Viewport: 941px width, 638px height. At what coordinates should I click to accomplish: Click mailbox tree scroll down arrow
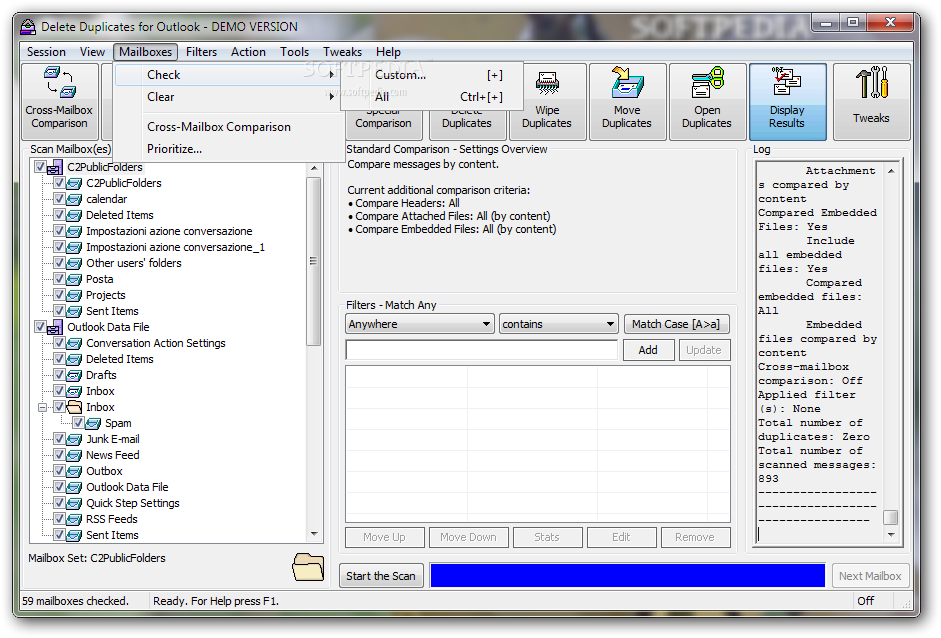coord(314,534)
